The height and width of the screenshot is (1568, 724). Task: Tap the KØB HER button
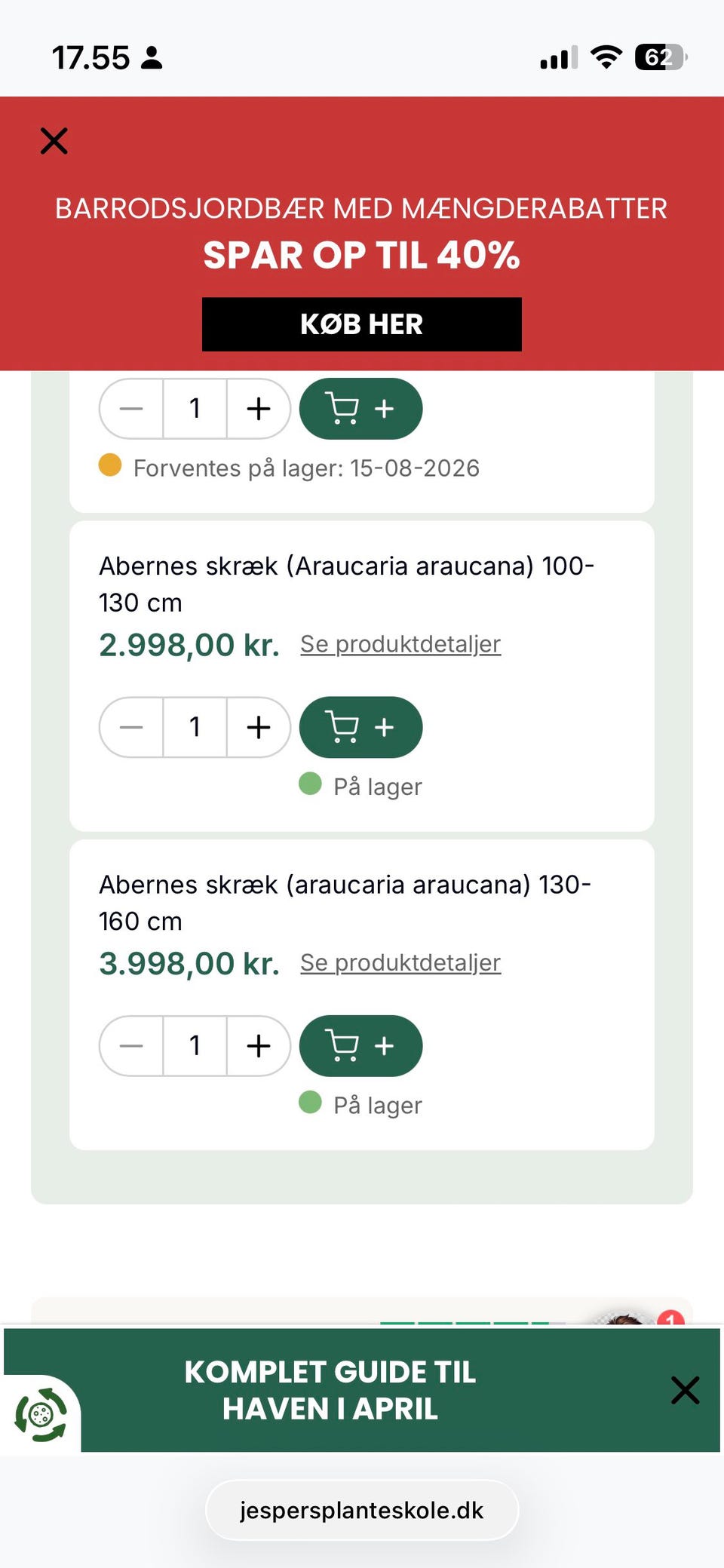[x=361, y=324]
